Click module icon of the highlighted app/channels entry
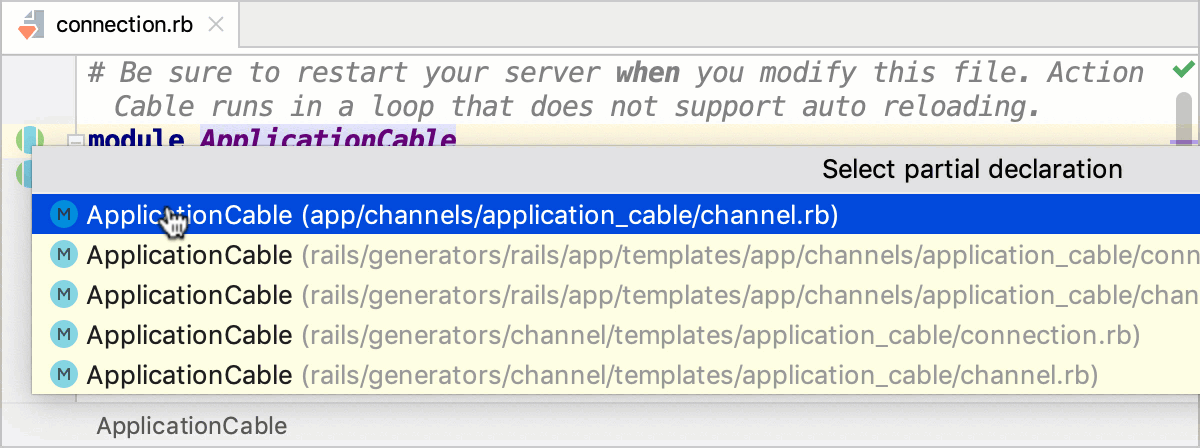The image size is (1200, 448). [x=65, y=214]
